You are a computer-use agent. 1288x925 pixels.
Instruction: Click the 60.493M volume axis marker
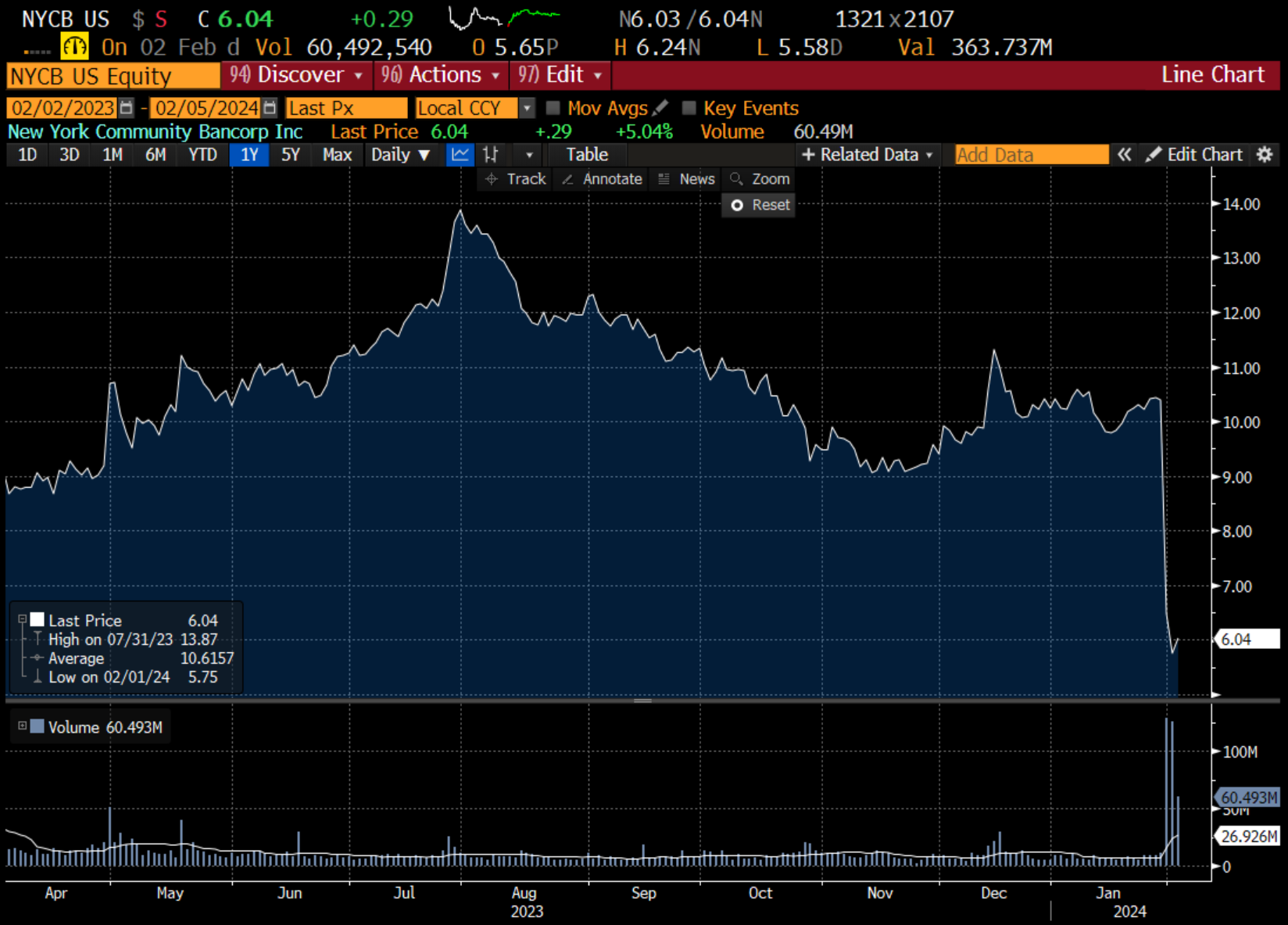[1247, 798]
